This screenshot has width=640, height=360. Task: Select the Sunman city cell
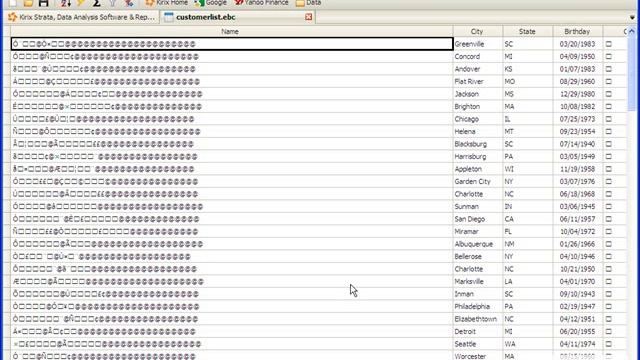[x=478, y=207]
